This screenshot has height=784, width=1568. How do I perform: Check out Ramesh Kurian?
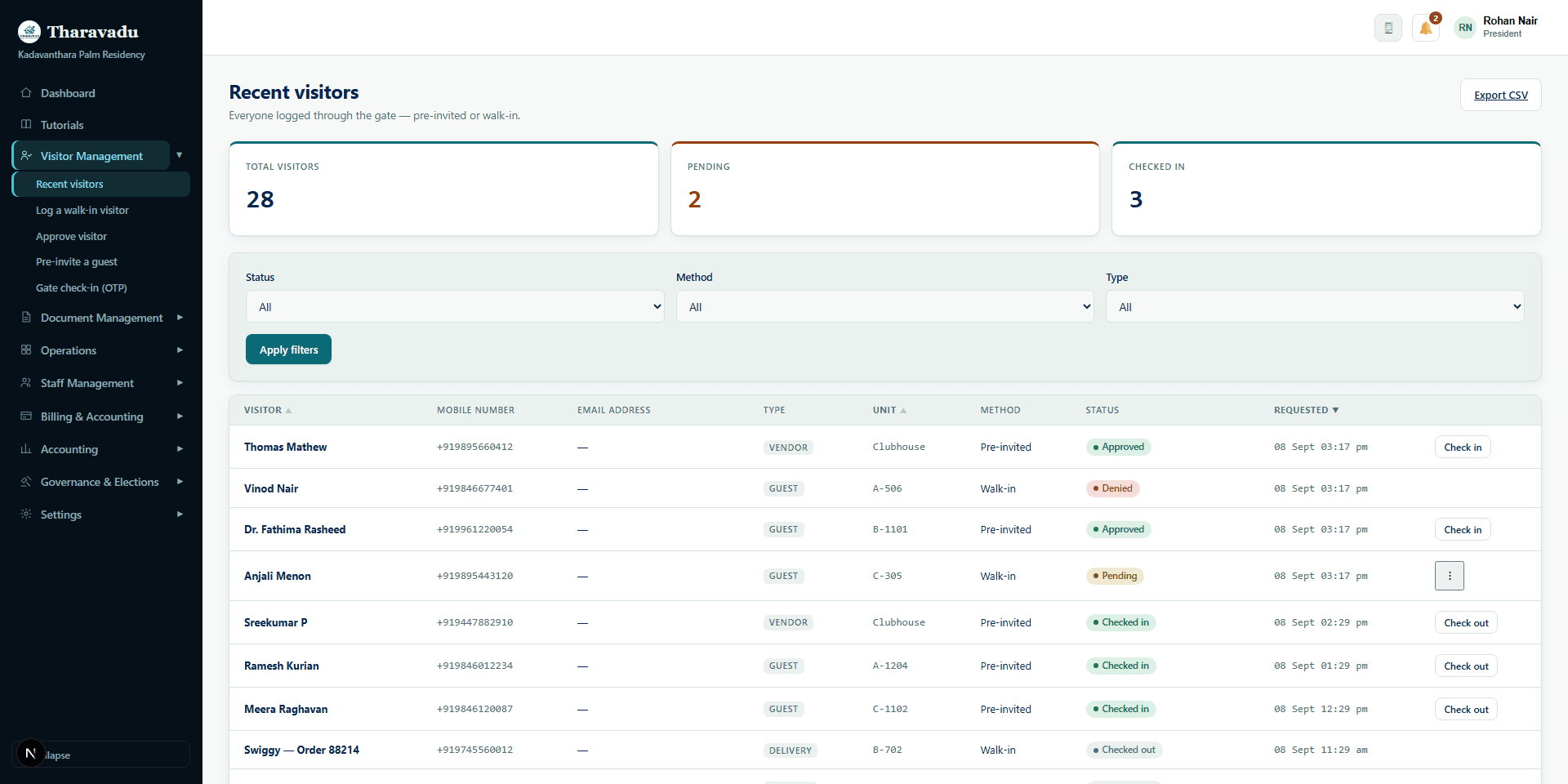click(x=1466, y=666)
